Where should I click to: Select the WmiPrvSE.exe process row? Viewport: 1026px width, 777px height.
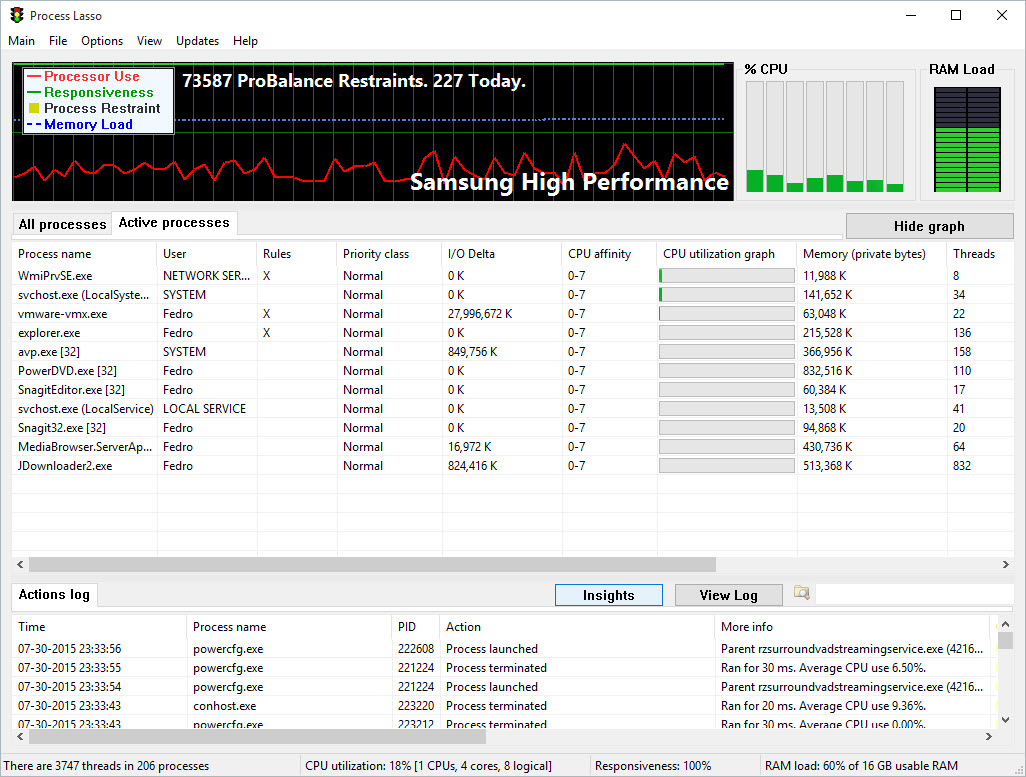pos(512,276)
